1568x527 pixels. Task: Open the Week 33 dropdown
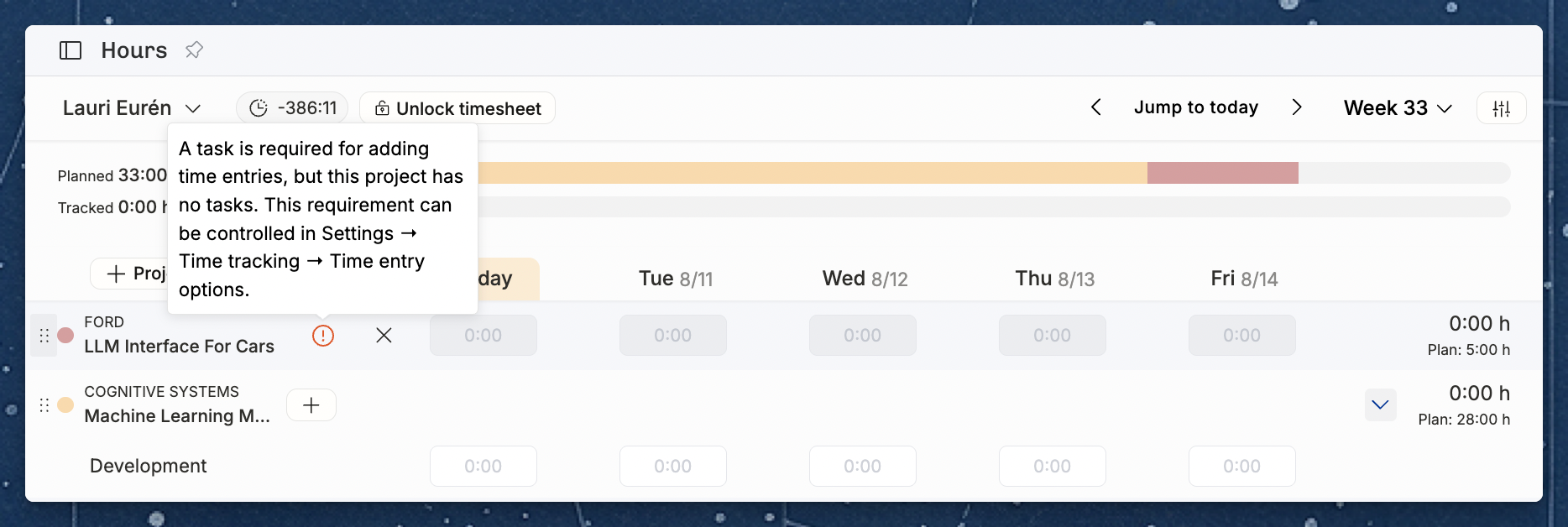point(1398,107)
